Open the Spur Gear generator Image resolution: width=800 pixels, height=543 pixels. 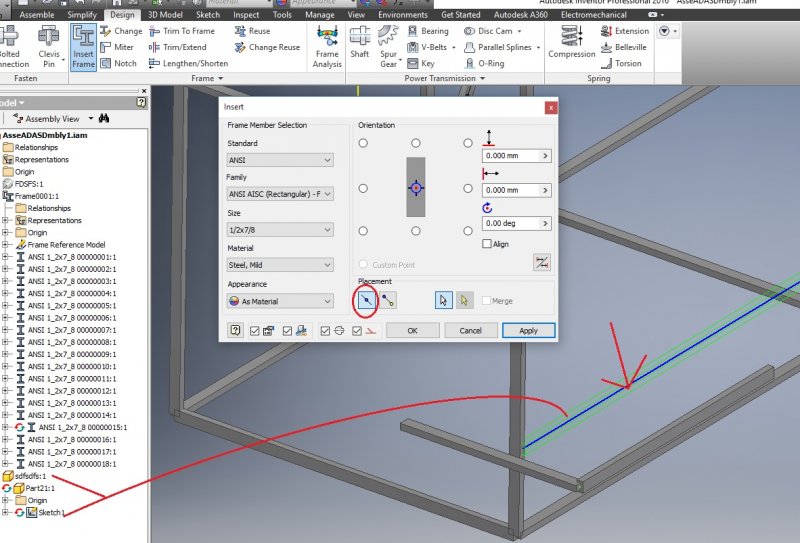click(389, 47)
